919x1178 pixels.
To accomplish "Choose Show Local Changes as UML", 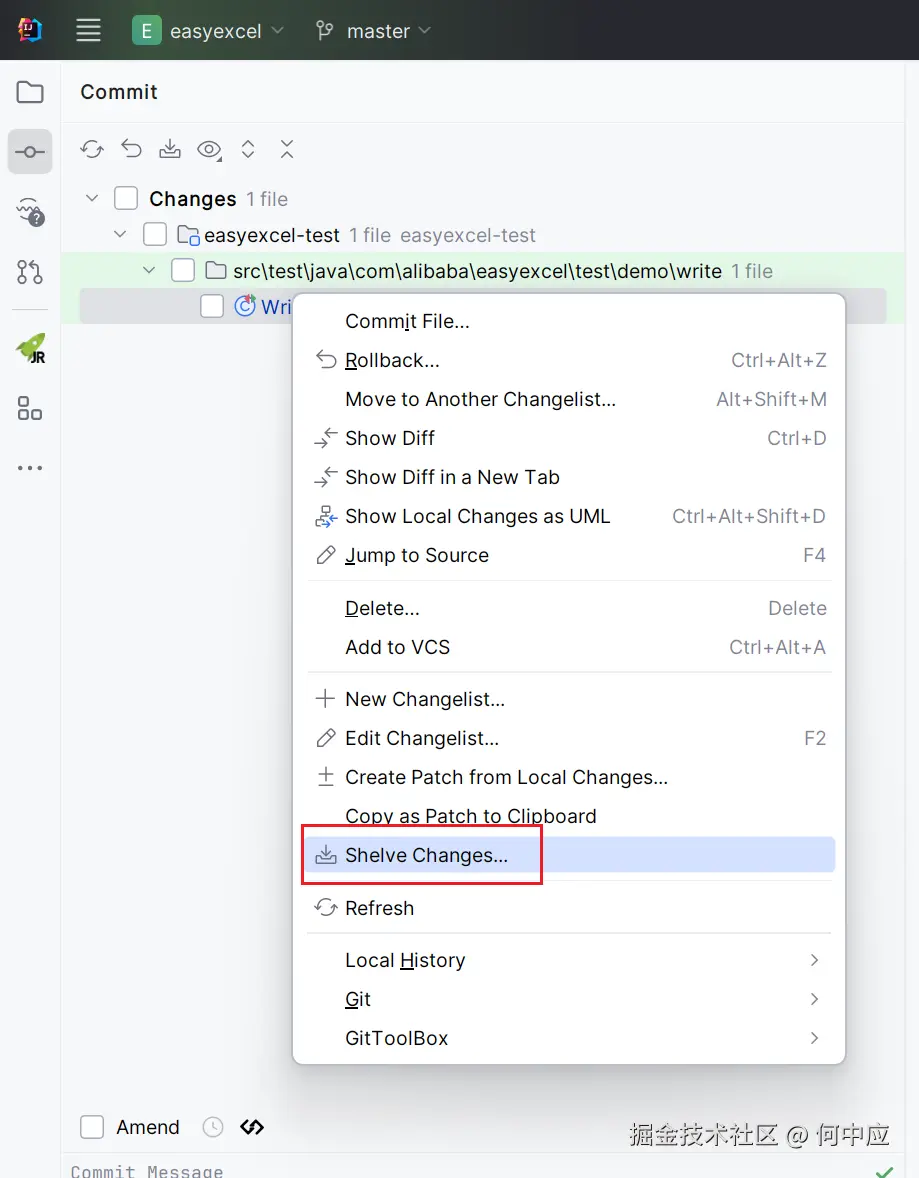I will pos(570,516).
